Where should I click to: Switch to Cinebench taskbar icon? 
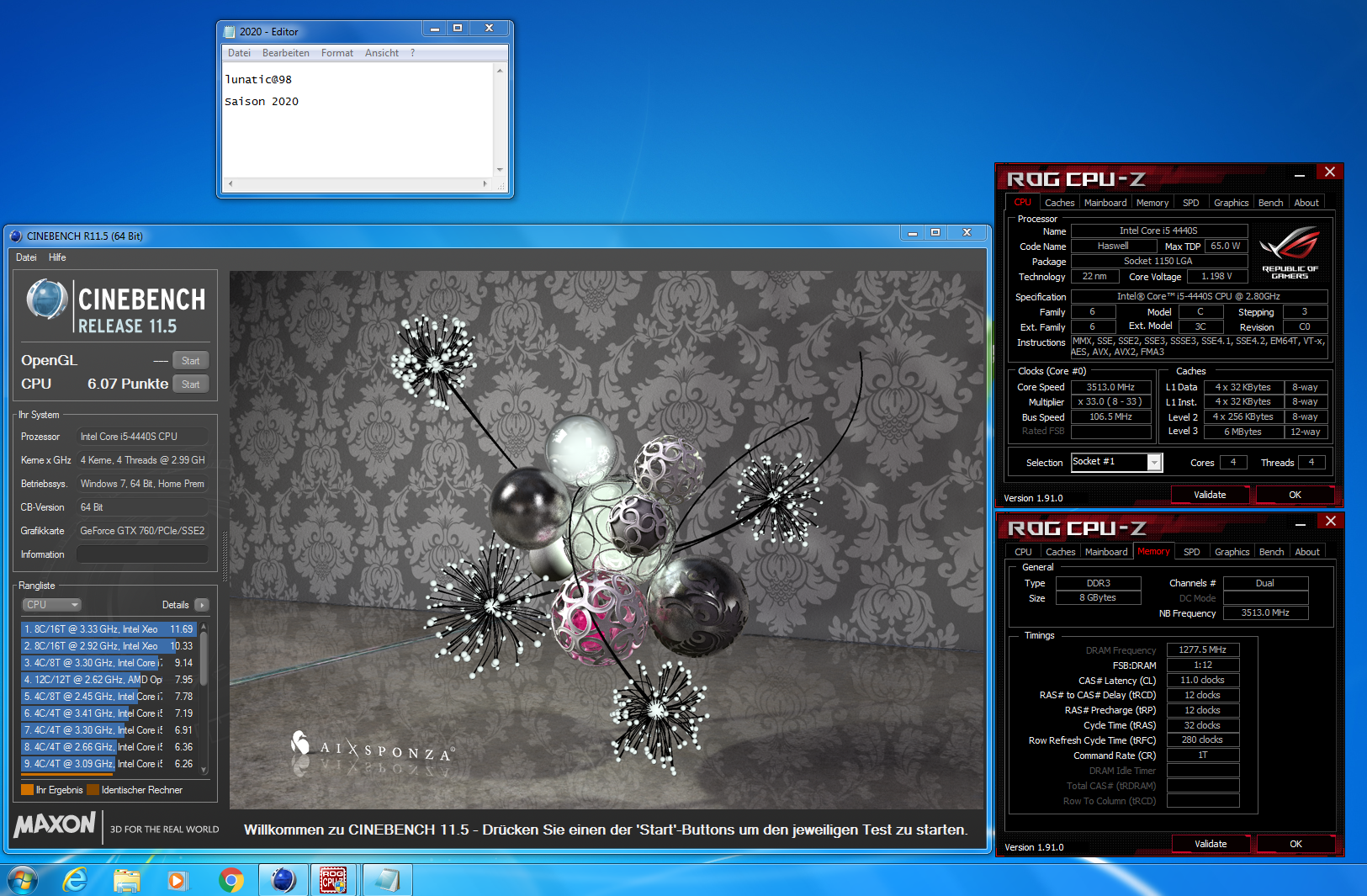pyautogui.click(x=283, y=880)
